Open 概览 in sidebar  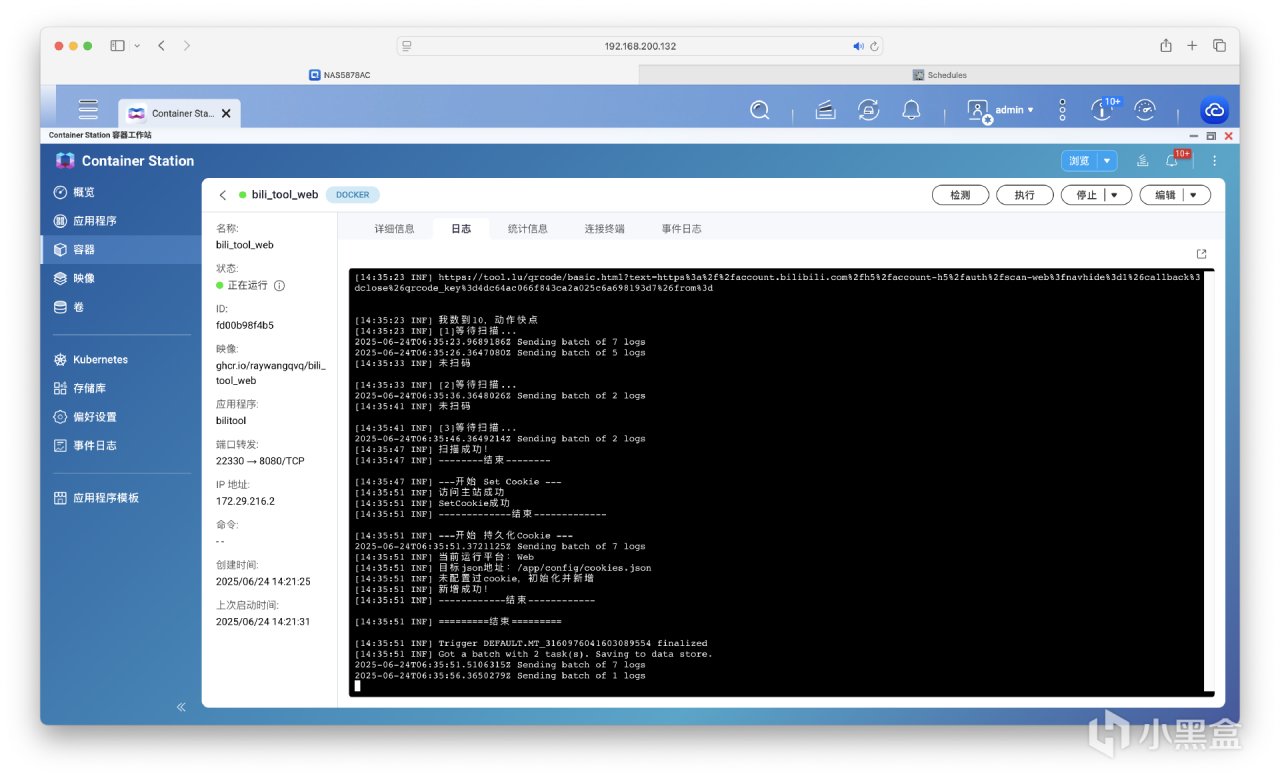121,192
